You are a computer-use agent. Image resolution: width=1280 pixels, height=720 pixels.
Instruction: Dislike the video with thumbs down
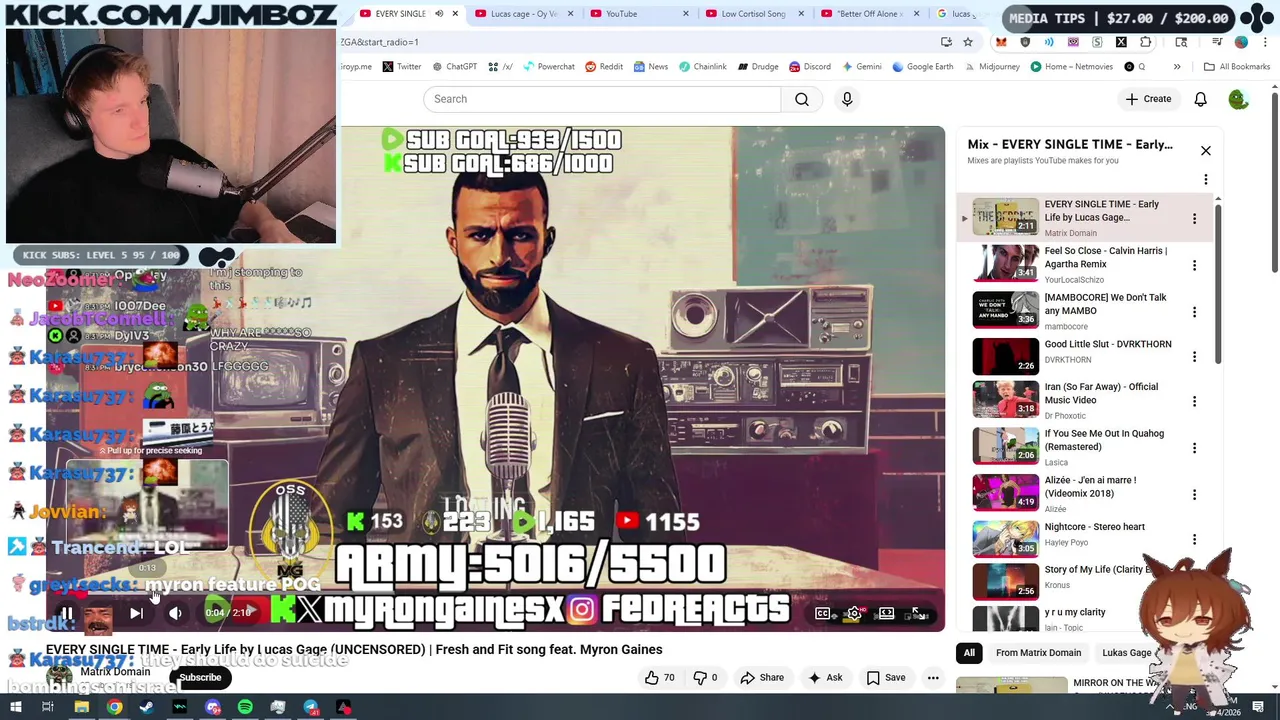(706, 678)
